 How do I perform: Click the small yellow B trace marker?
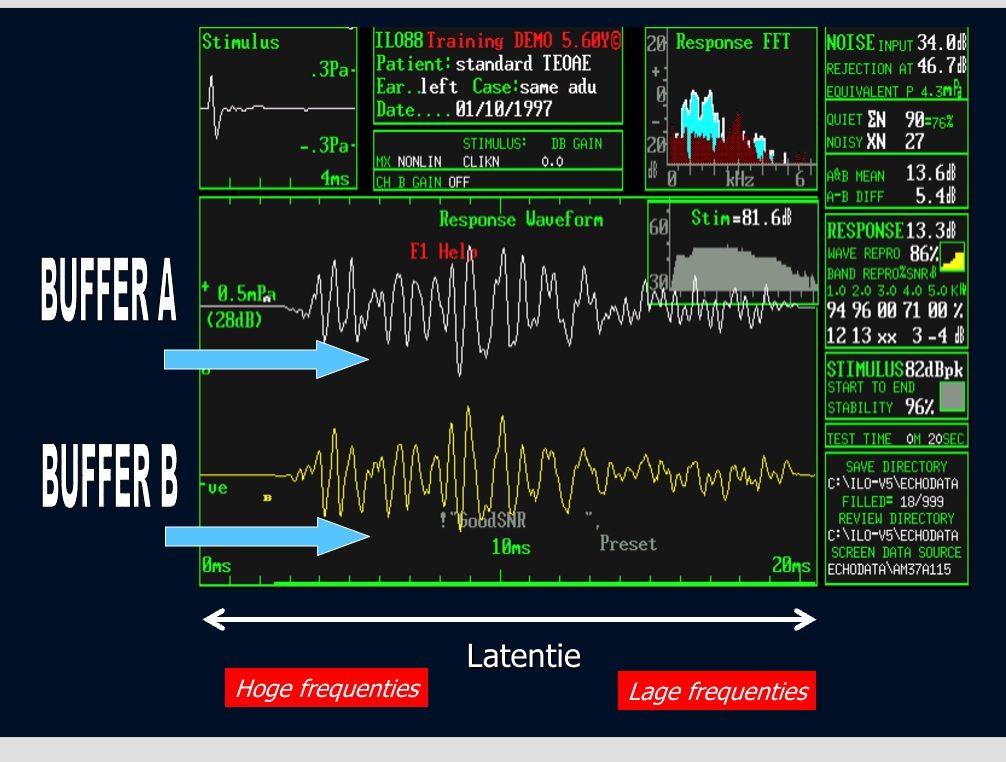pos(268,498)
